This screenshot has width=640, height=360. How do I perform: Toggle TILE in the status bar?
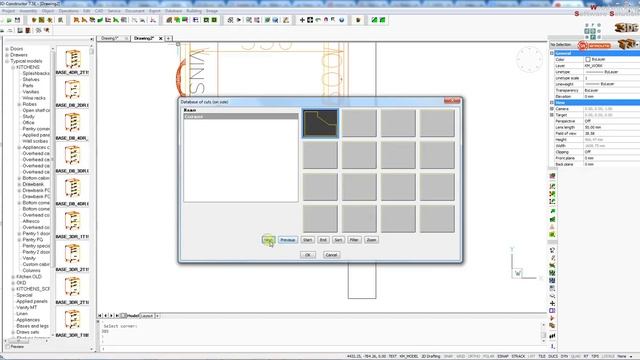pos(542,356)
